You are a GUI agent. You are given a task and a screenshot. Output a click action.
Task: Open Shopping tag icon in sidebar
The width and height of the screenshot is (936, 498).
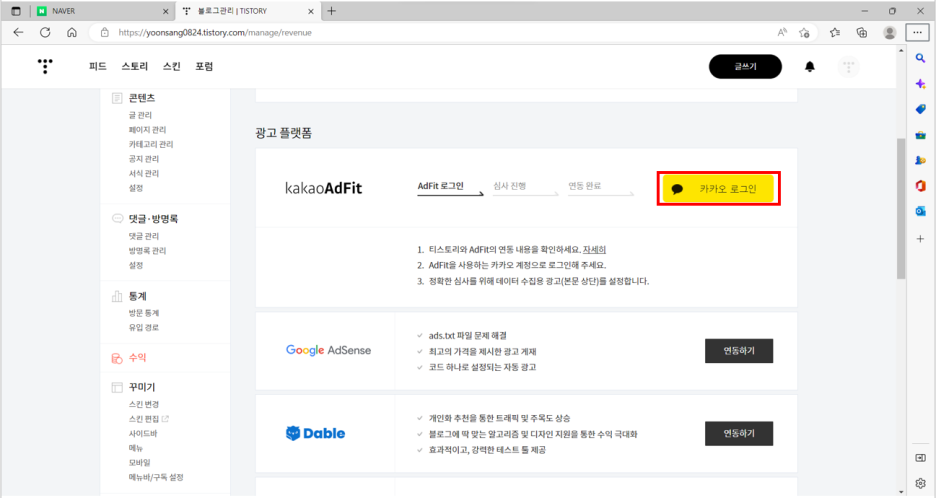(920, 109)
